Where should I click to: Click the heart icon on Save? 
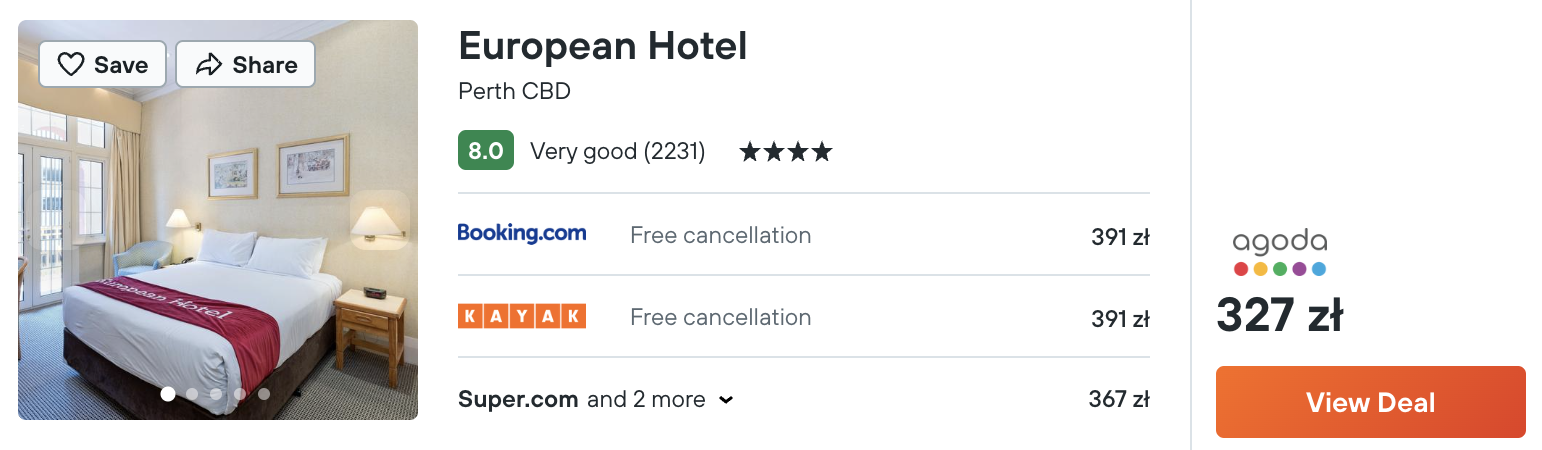[x=71, y=65]
